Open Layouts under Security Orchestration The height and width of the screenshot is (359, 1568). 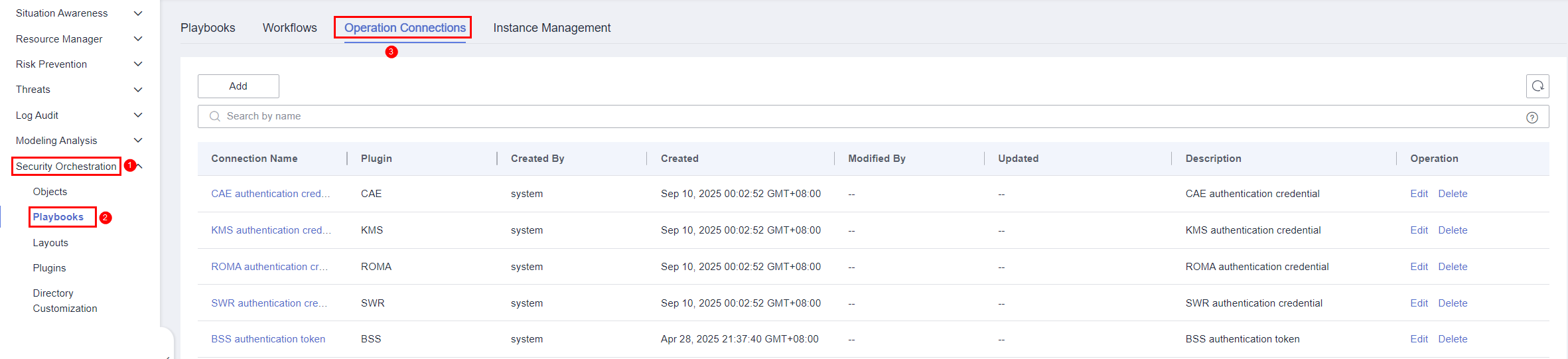click(x=50, y=243)
